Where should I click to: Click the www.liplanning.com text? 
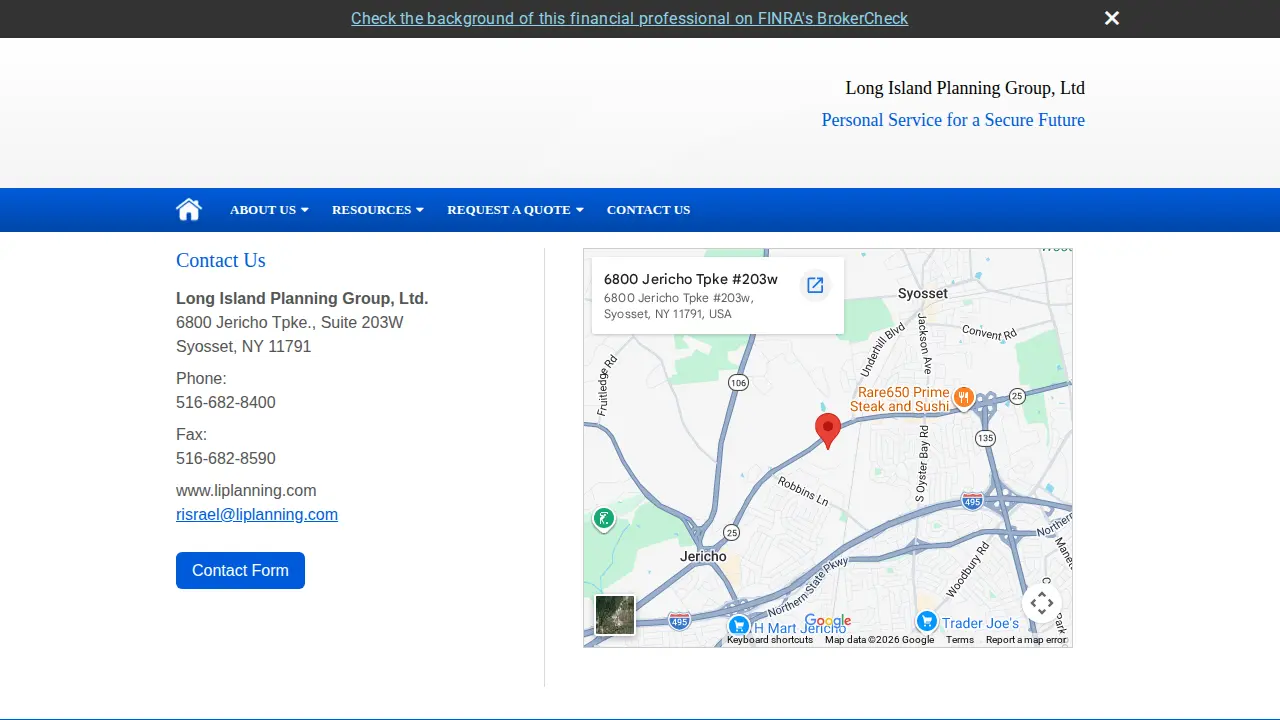pyautogui.click(x=246, y=490)
